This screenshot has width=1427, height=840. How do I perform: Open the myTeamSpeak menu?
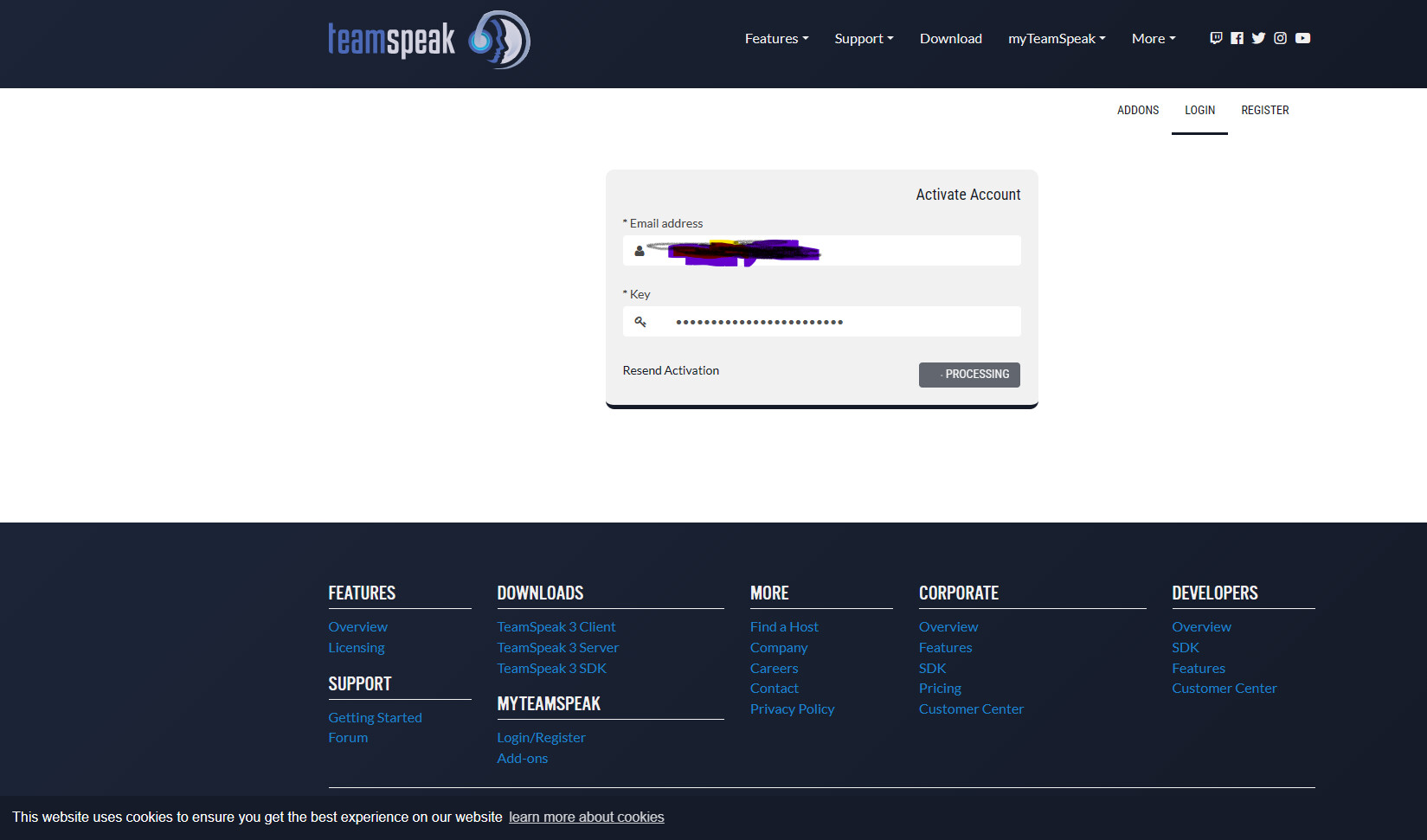(x=1056, y=38)
